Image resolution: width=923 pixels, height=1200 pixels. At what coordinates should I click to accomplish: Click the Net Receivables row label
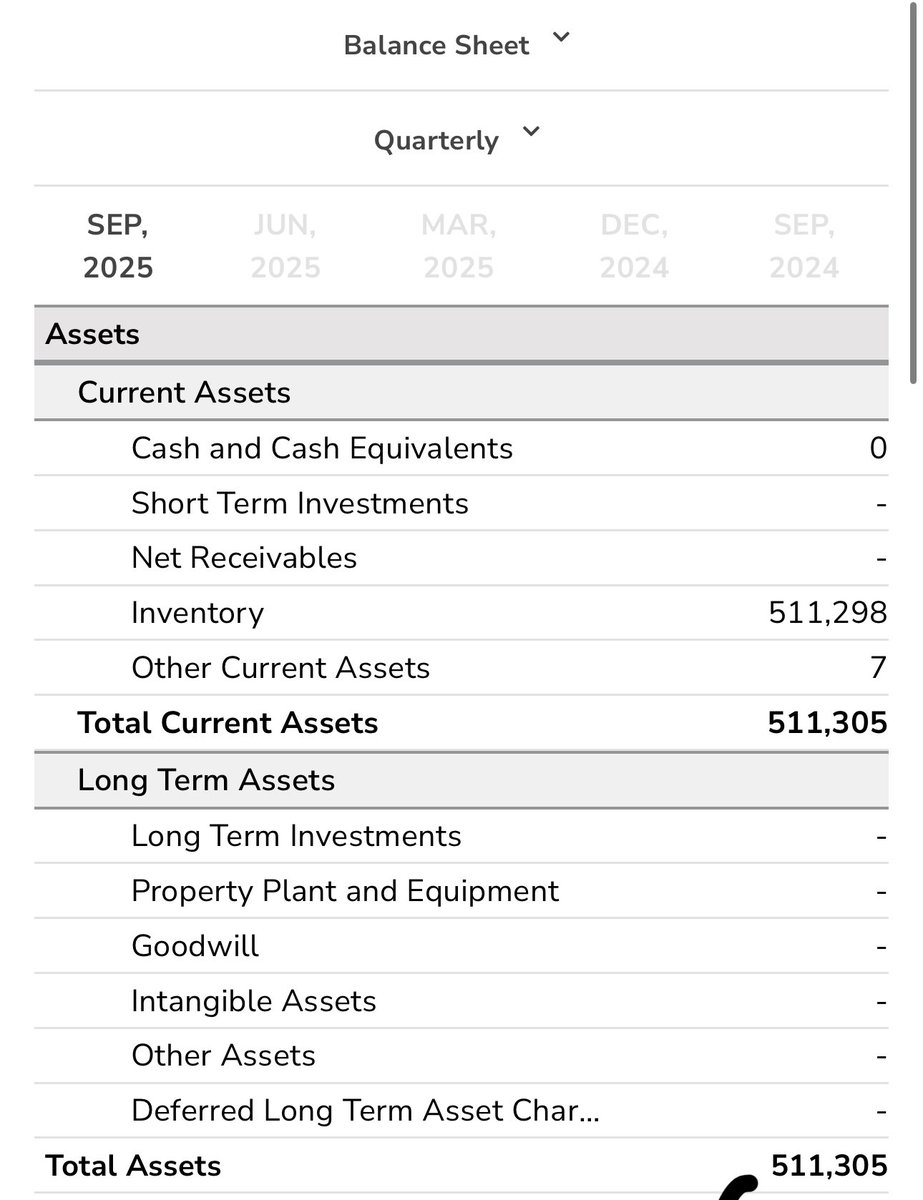click(x=244, y=557)
